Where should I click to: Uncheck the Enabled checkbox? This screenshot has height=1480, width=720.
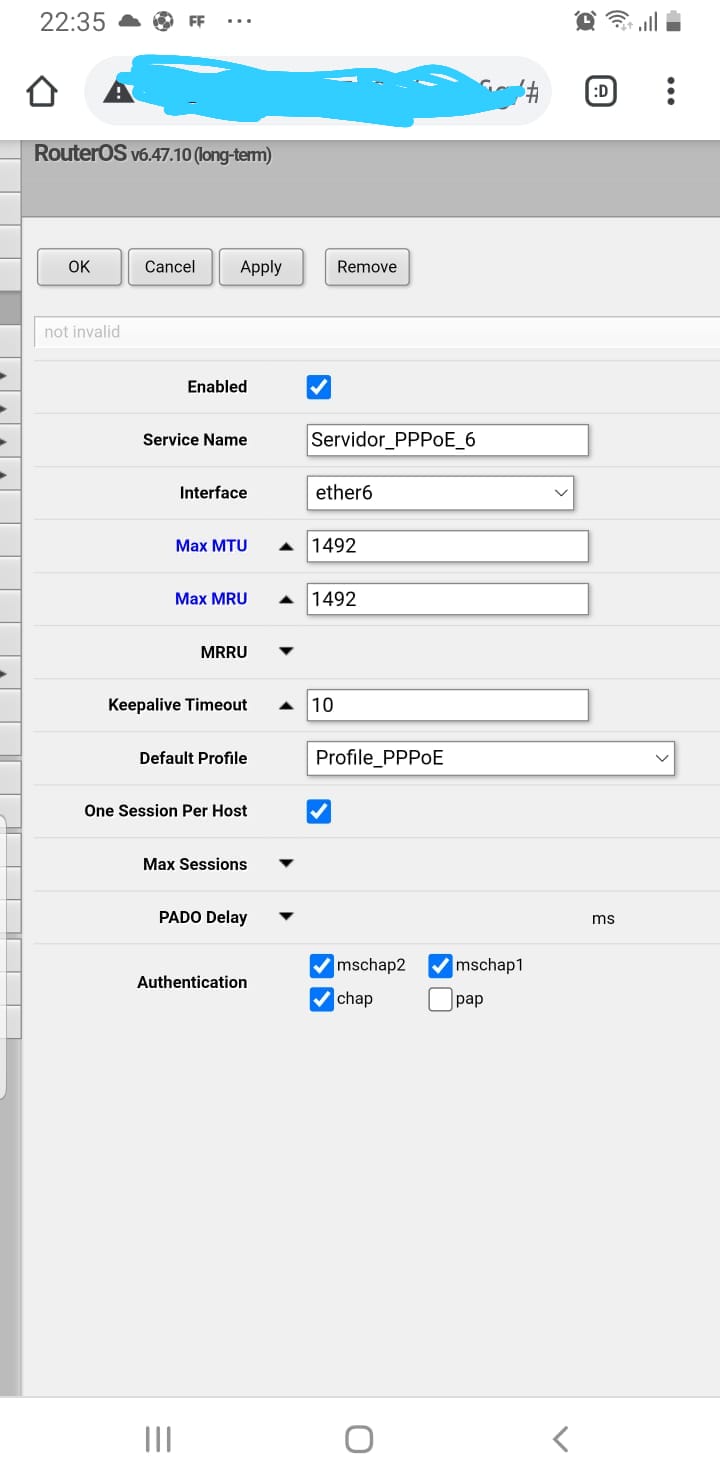click(x=318, y=387)
